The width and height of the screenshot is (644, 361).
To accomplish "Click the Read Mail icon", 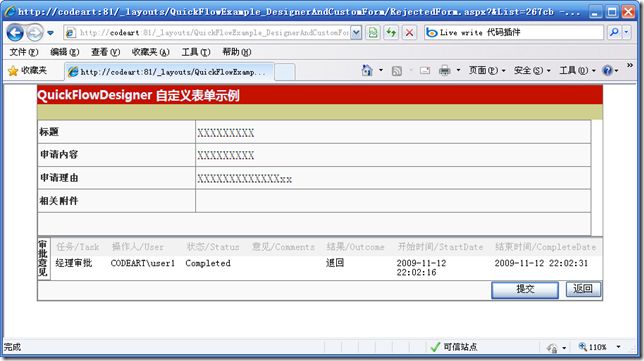I will pos(425,71).
